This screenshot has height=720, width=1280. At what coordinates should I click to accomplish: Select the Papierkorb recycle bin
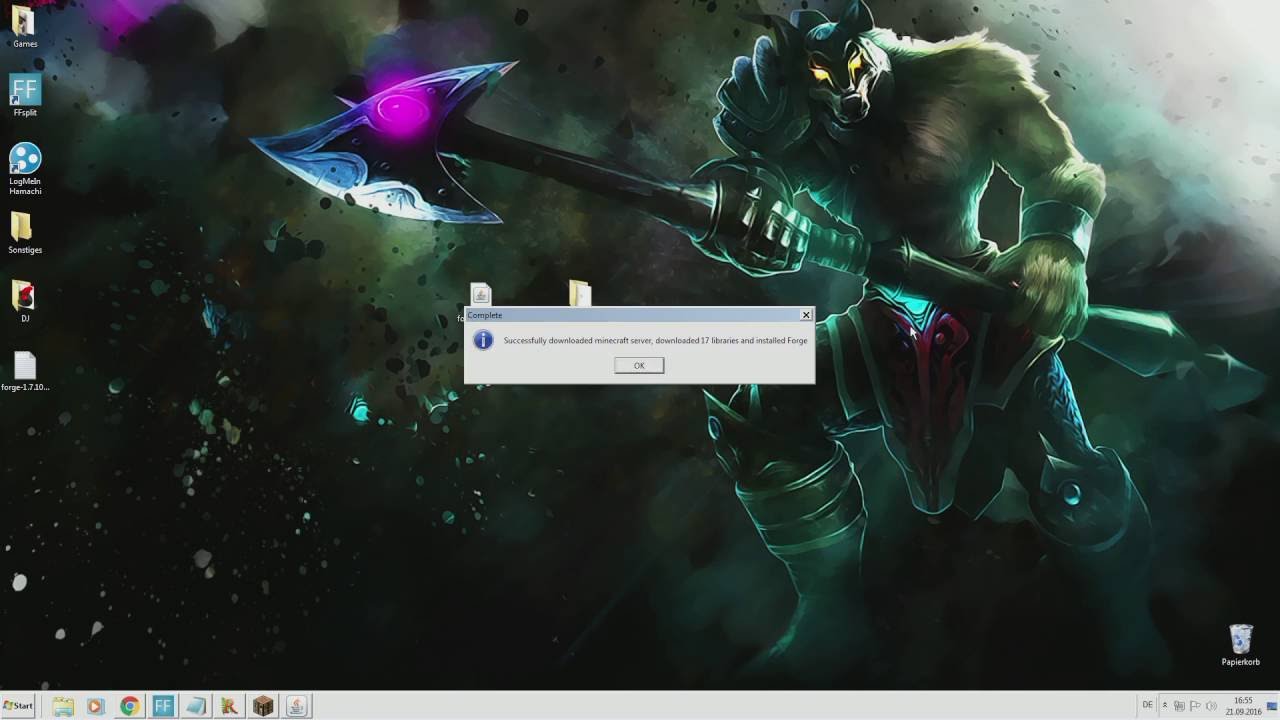(x=1240, y=645)
